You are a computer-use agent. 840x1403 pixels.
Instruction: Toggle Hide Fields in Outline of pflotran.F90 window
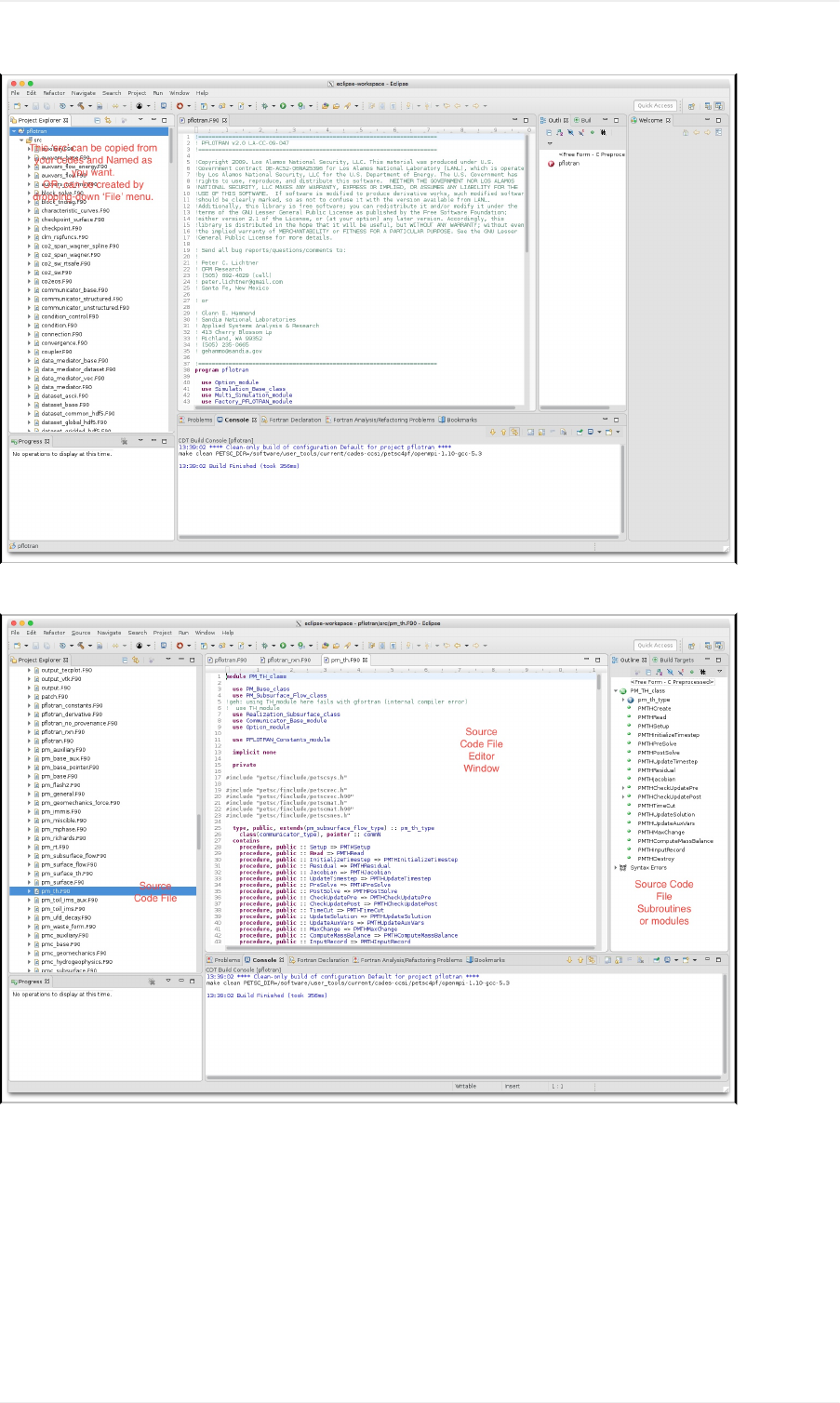click(x=570, y=132)
